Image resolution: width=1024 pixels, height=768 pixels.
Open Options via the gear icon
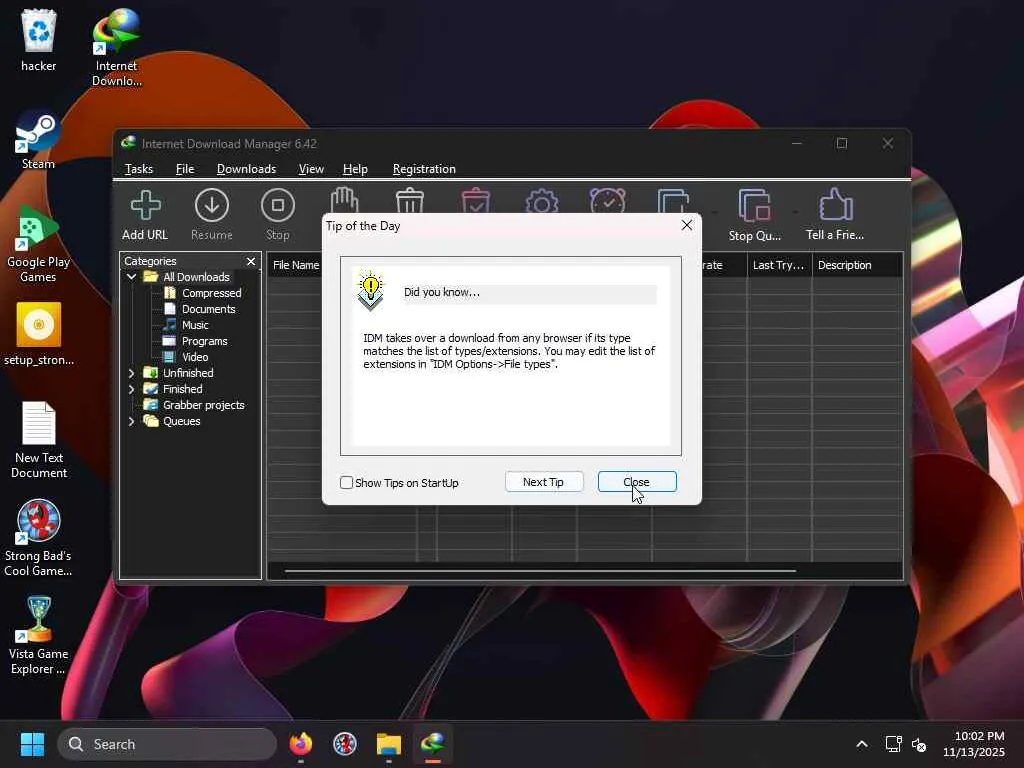[542, 201]
